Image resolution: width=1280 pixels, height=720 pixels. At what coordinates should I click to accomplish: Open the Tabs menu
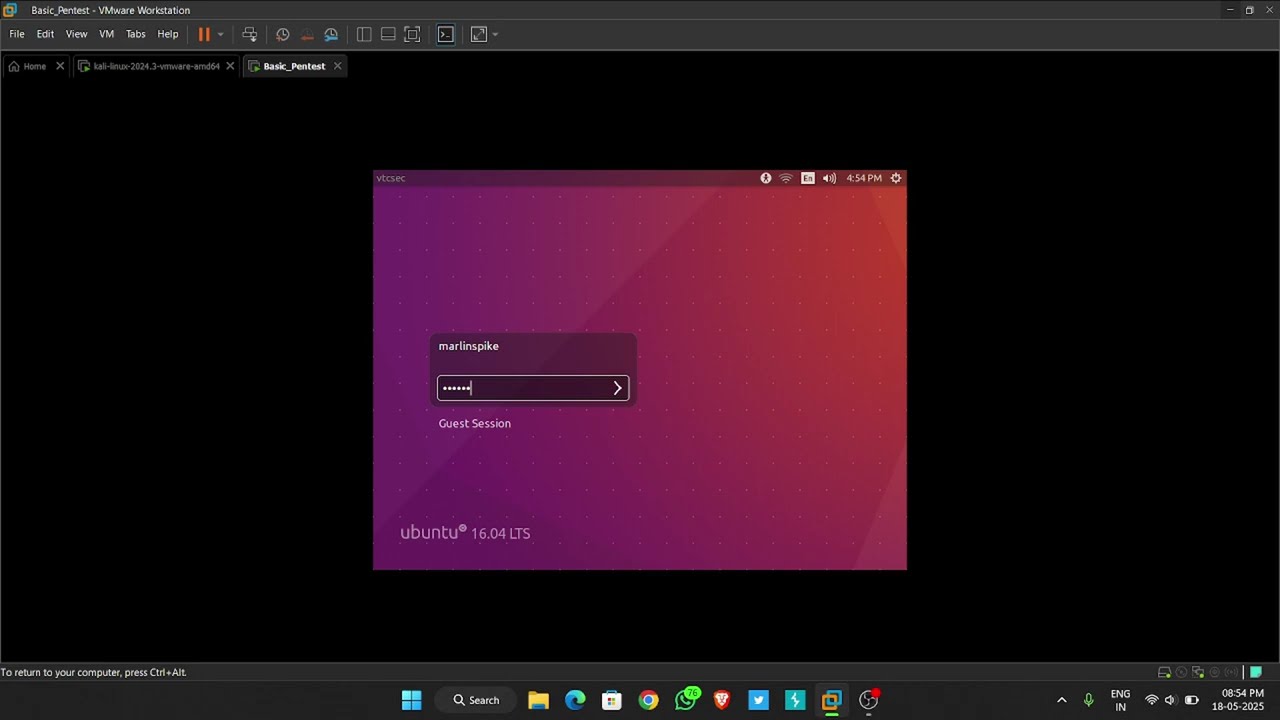(135, 34)
